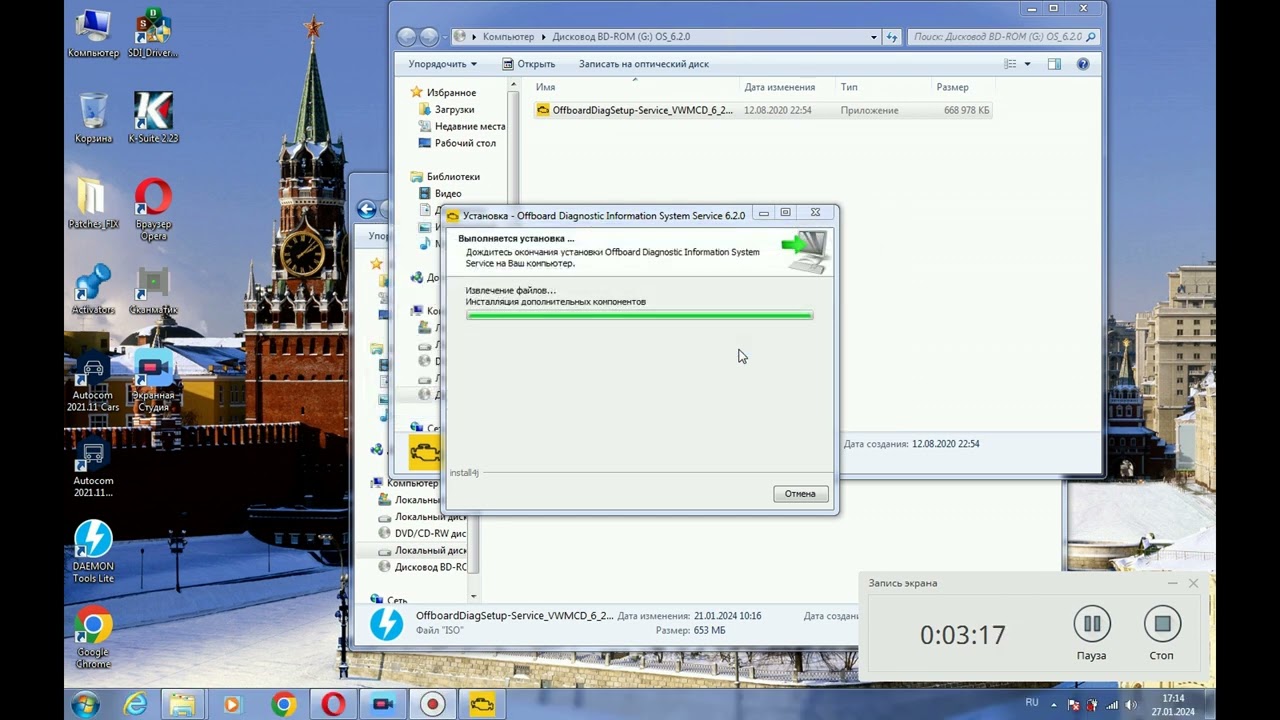Open Рабочий стол in navigation pane
This screenshot has height=720, width=1280.
456,143
